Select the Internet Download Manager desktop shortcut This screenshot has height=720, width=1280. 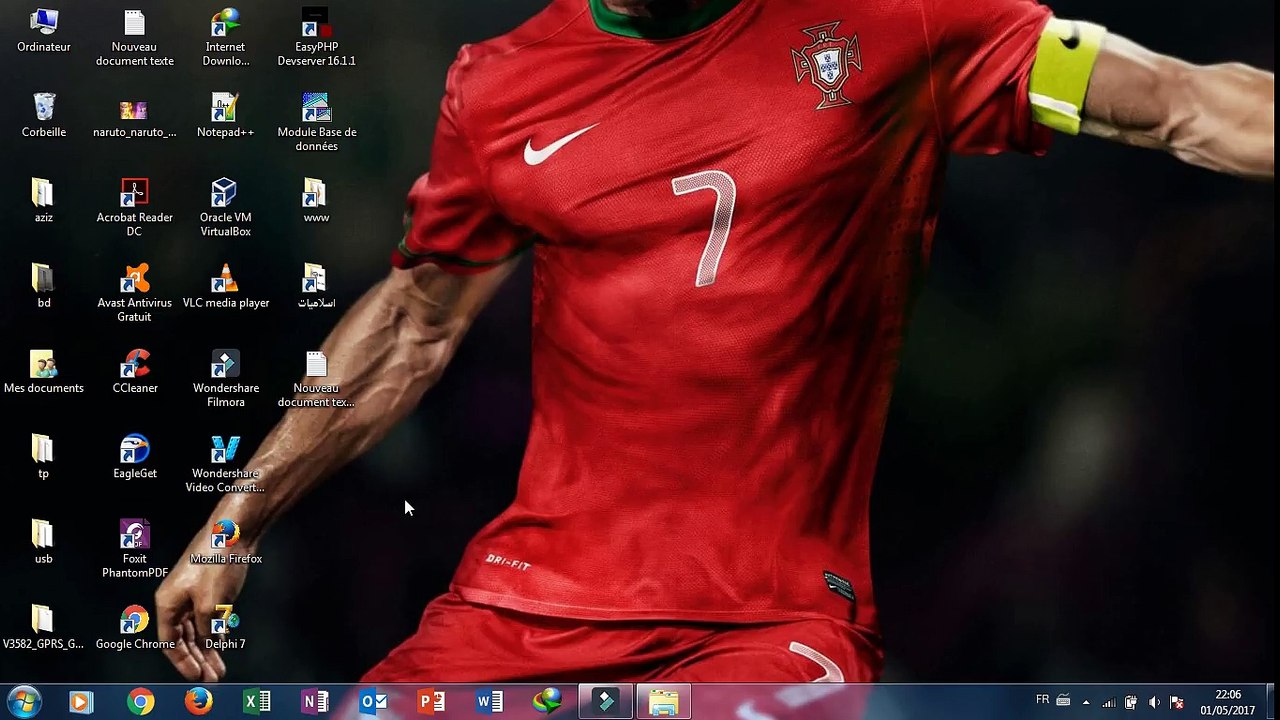[x=226, y=38]
